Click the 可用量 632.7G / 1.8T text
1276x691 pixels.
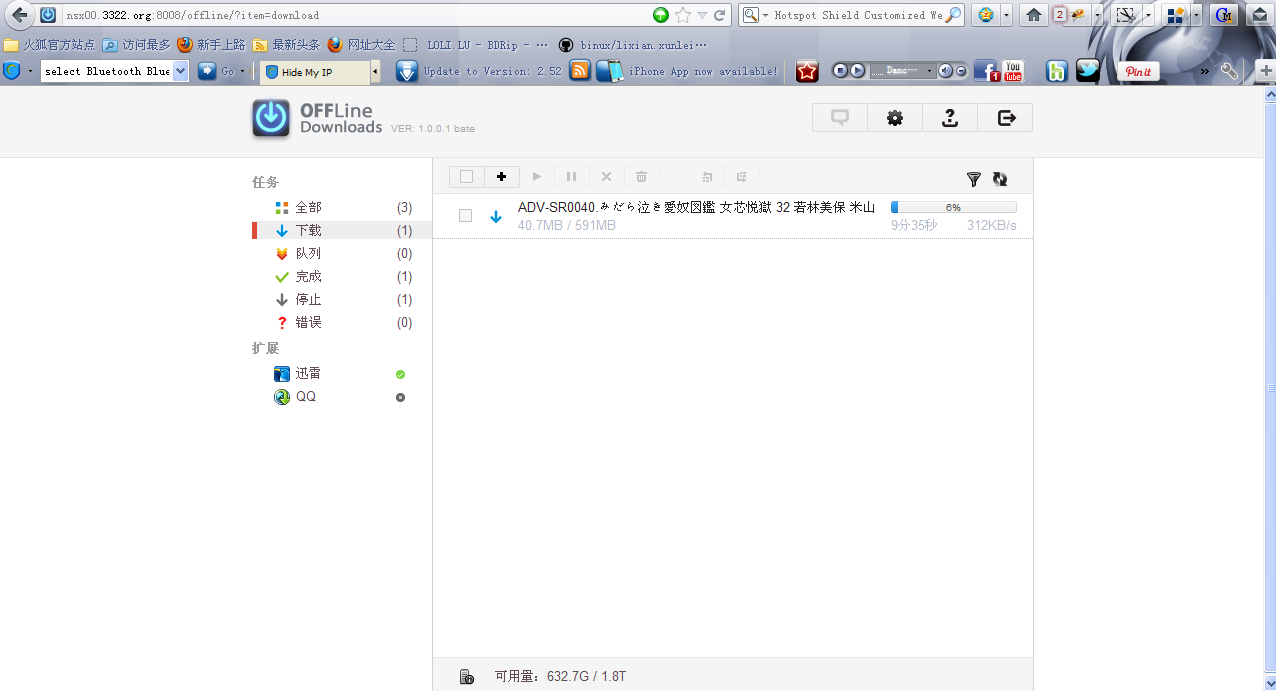tap(560, 677)
